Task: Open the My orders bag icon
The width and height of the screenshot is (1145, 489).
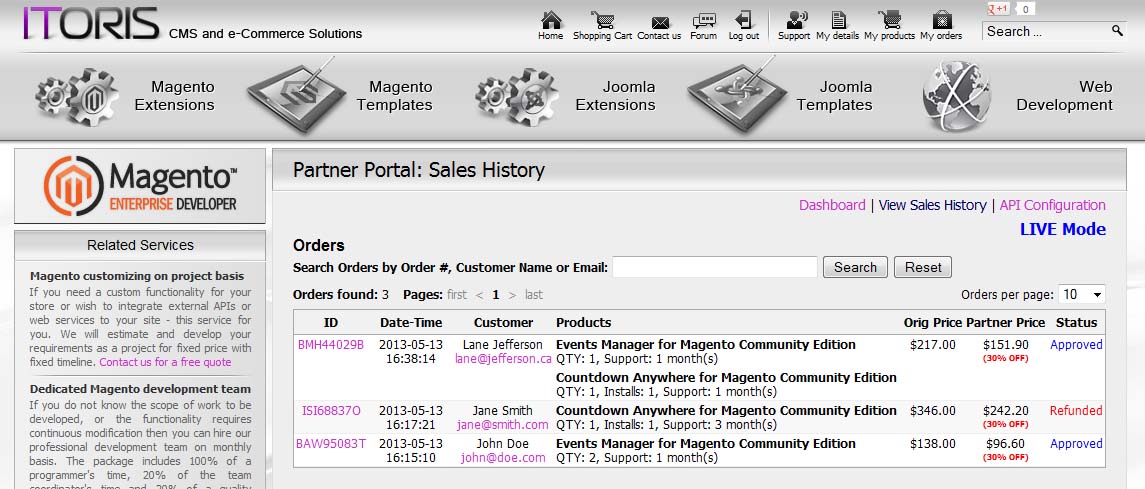Action: (941, 20)
